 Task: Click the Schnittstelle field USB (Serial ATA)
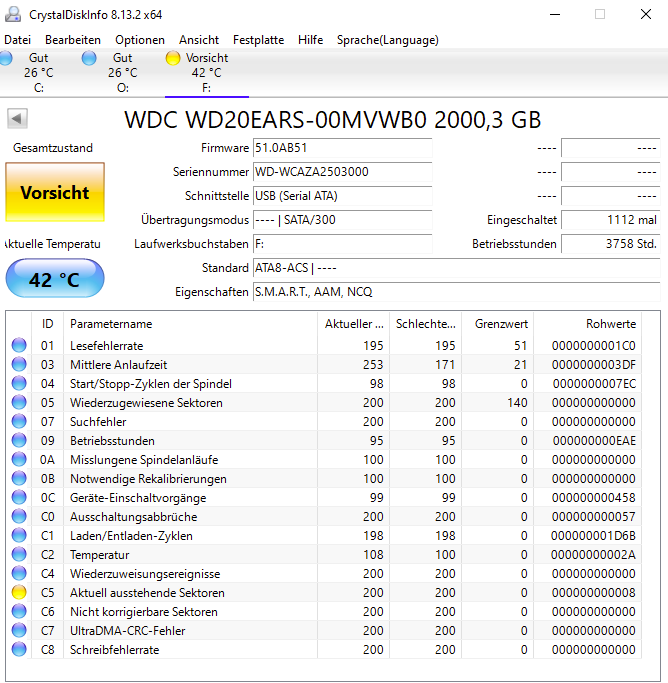tap(342, 196)
